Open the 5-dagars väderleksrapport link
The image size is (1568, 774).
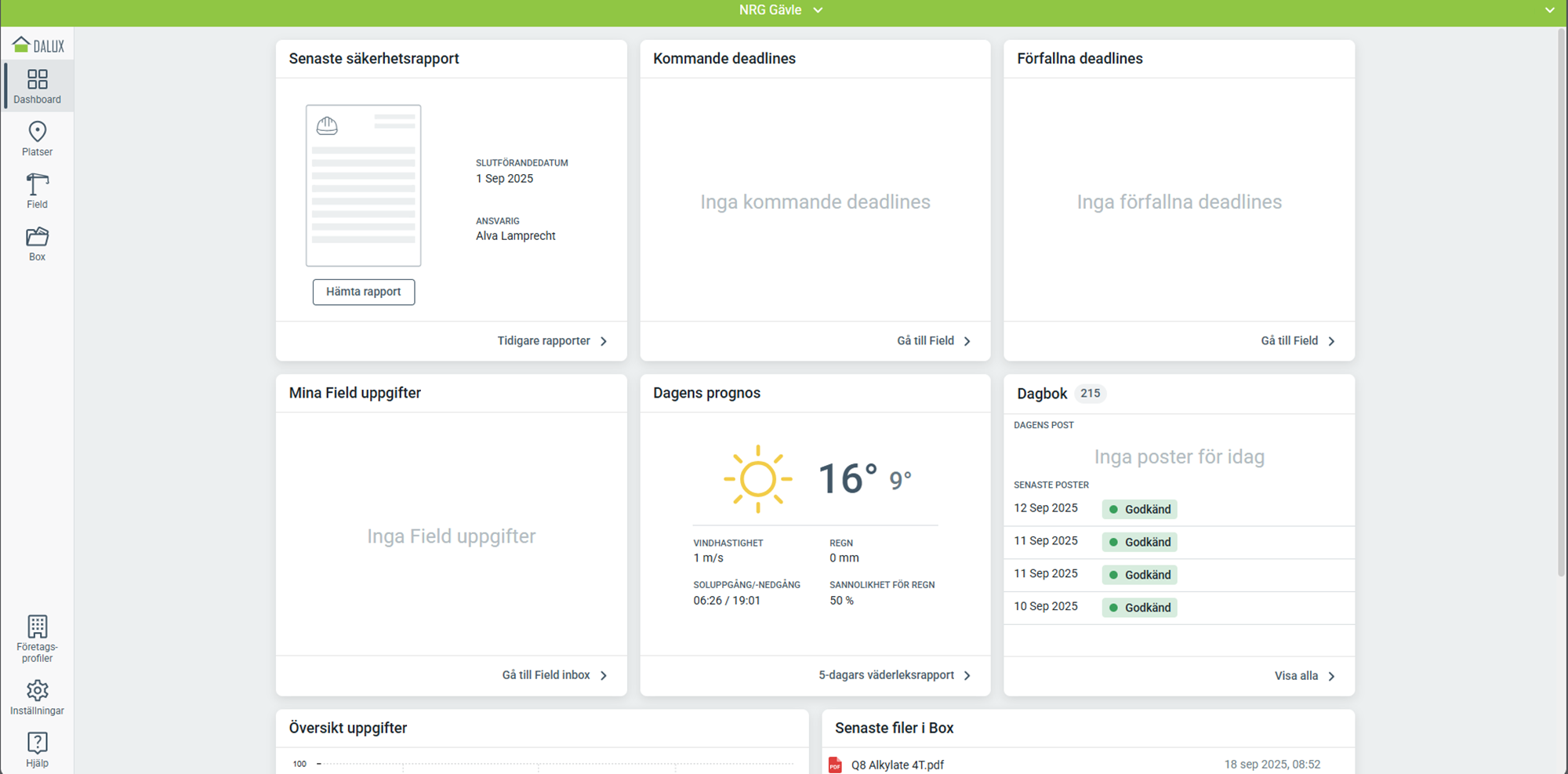click(894, 675)
